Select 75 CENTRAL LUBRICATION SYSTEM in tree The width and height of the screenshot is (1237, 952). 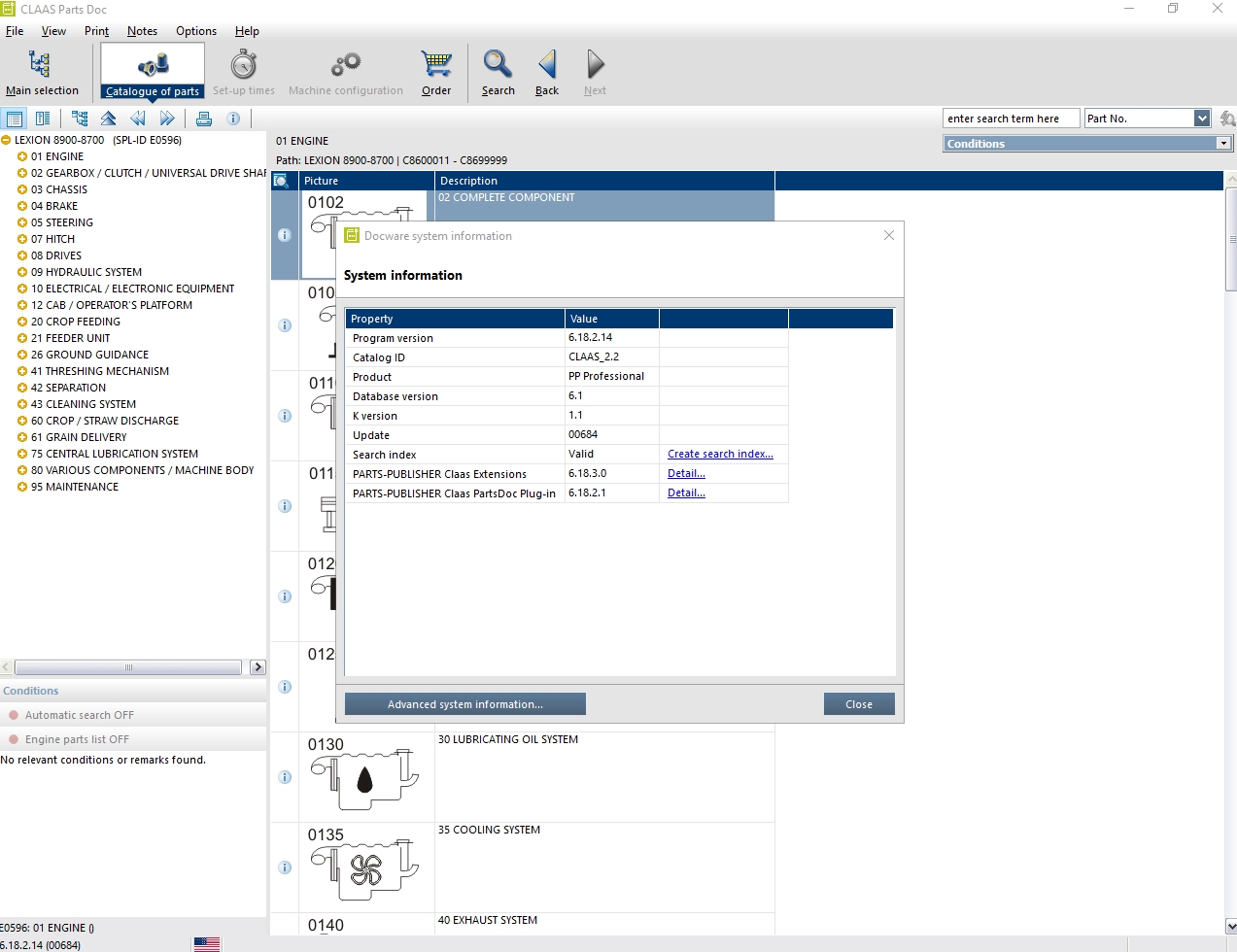click(x=115, y=454)
